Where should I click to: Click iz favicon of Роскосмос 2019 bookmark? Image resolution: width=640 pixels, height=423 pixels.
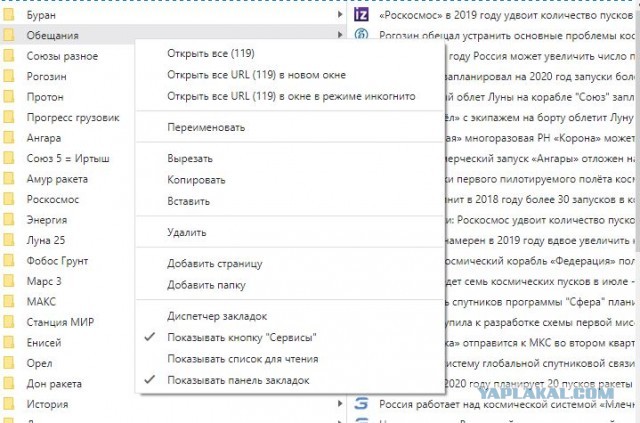361,15
